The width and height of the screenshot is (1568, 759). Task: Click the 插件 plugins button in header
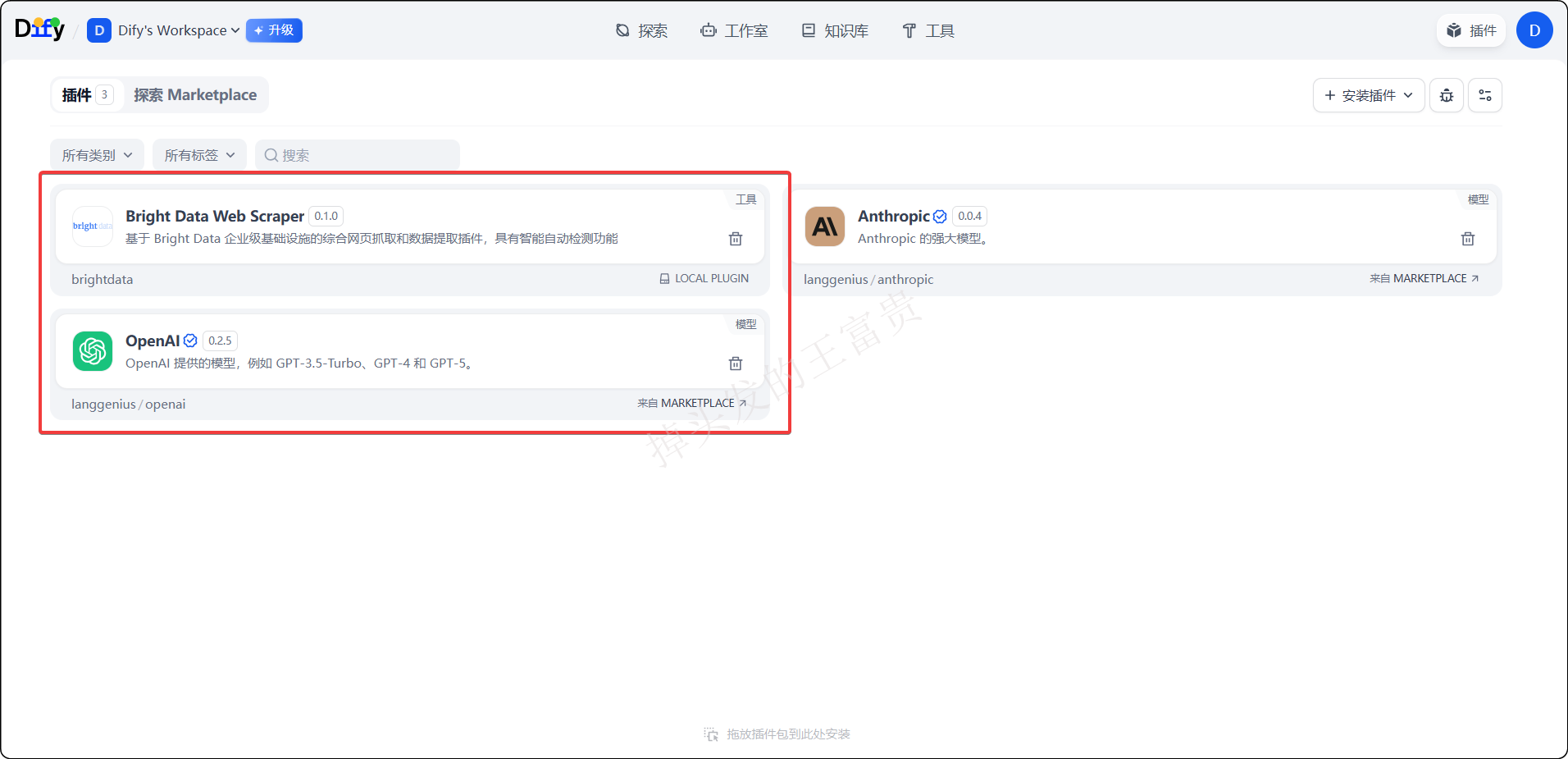(1471, 30)
